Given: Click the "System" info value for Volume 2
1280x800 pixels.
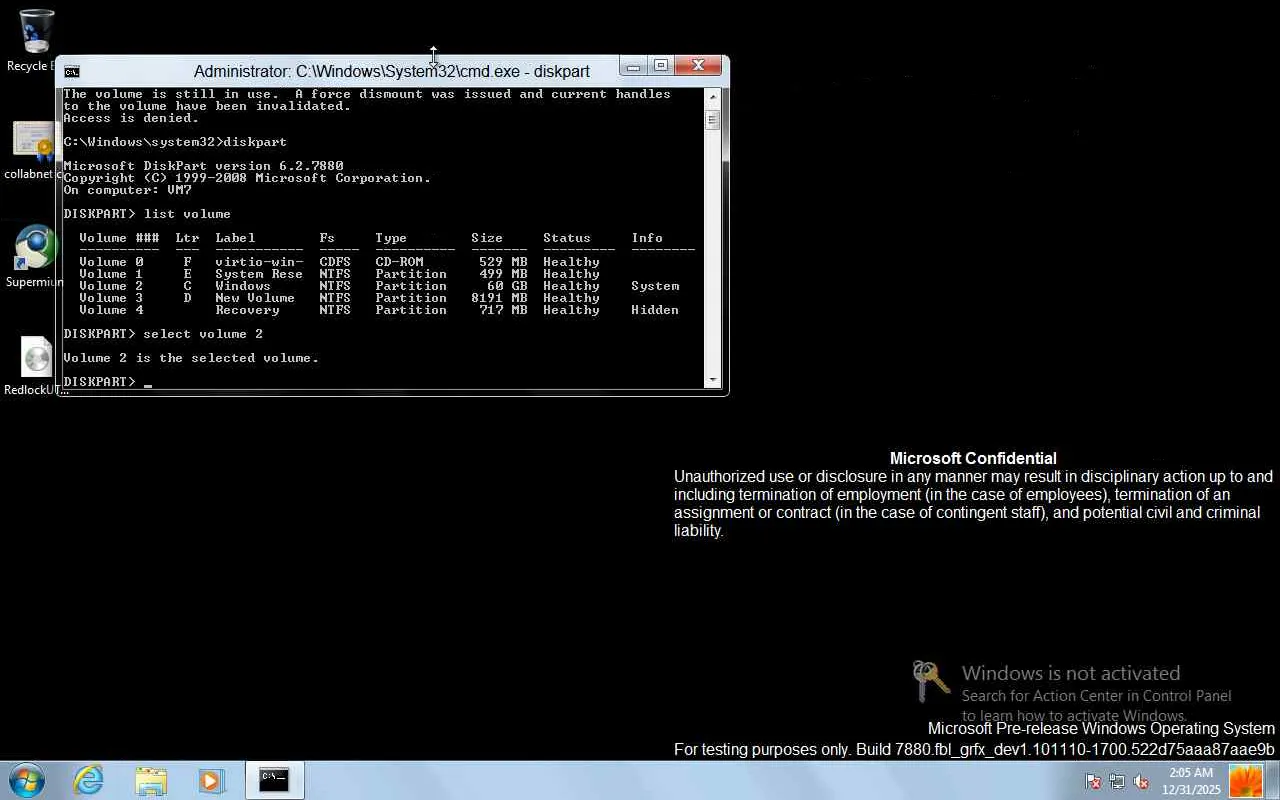Looking at the screenshot, I should click(x=655, y=286).
